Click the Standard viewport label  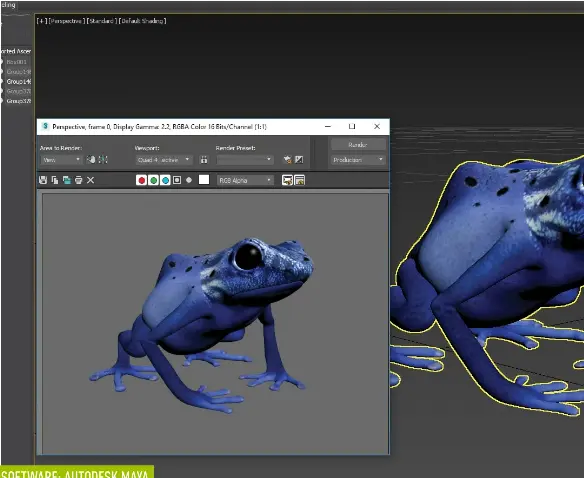(x=102, y=21)
